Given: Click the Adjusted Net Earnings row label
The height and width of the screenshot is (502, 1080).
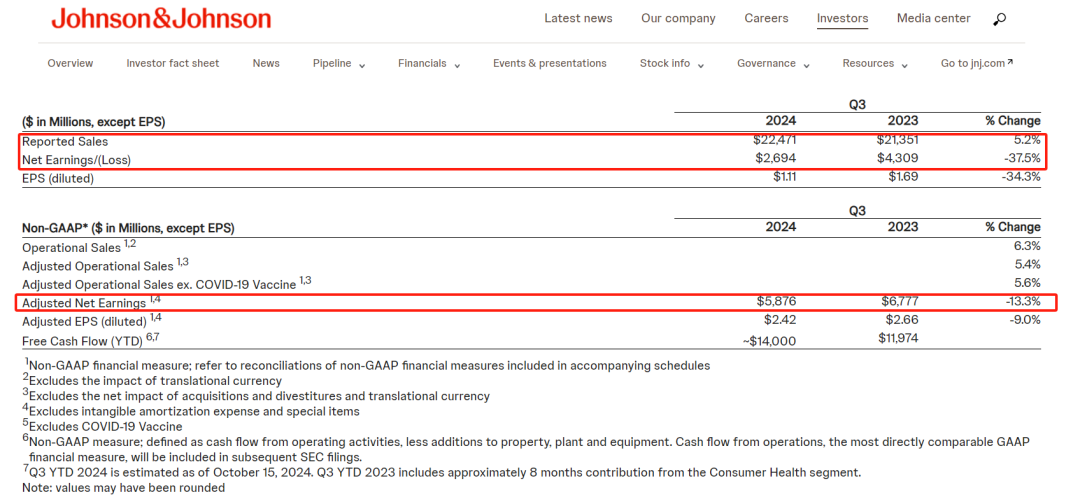Looking at the screenshot, I should click(x=84, y=302).
